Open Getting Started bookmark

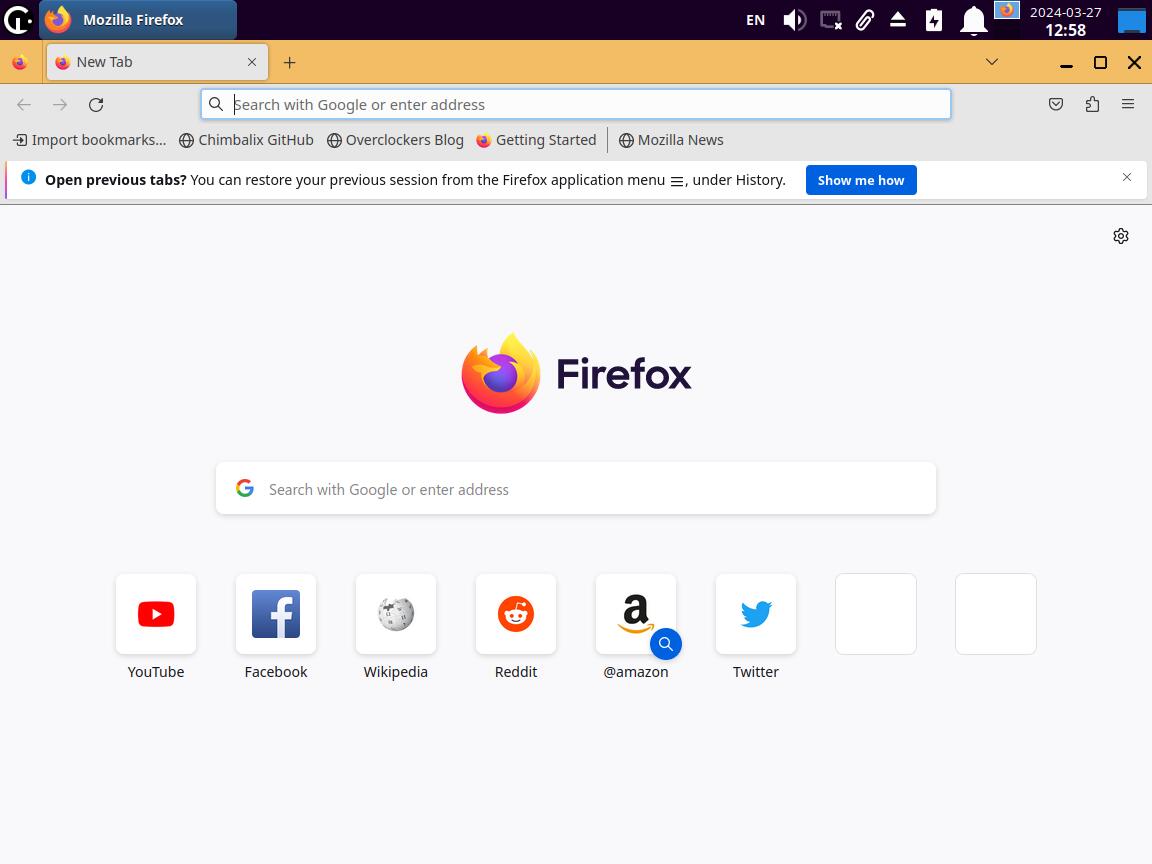coord(536,140)
